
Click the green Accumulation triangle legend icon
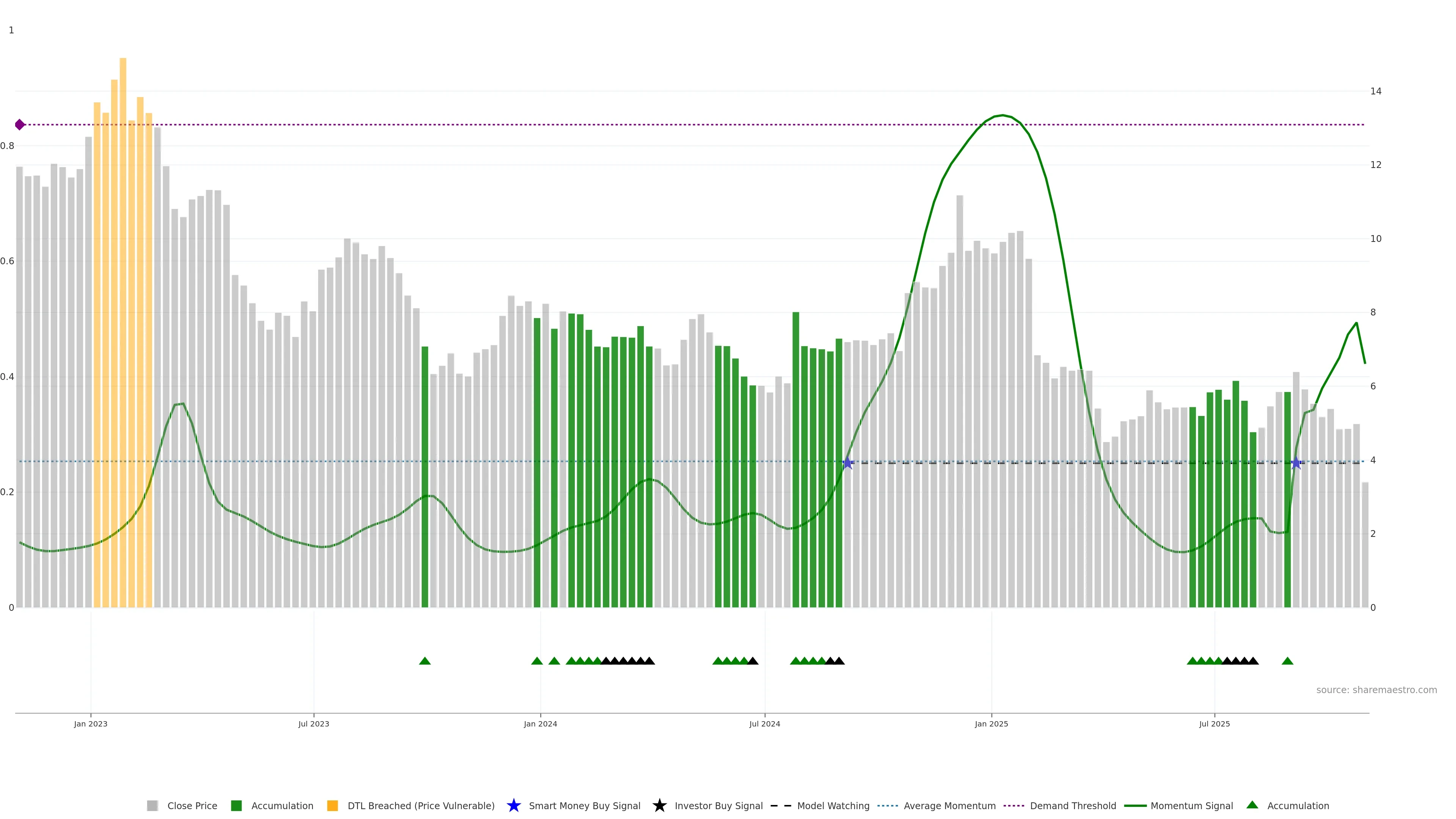click(1252, 805)
